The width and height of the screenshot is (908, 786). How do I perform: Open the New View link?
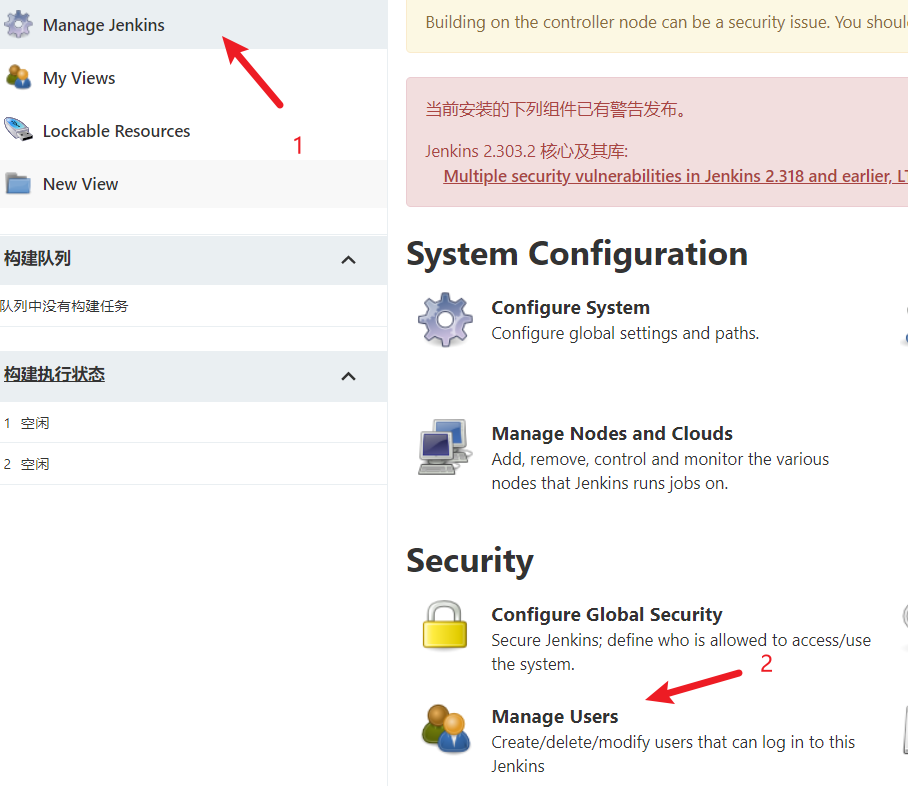pyautogui.click(x=80, y=184)
